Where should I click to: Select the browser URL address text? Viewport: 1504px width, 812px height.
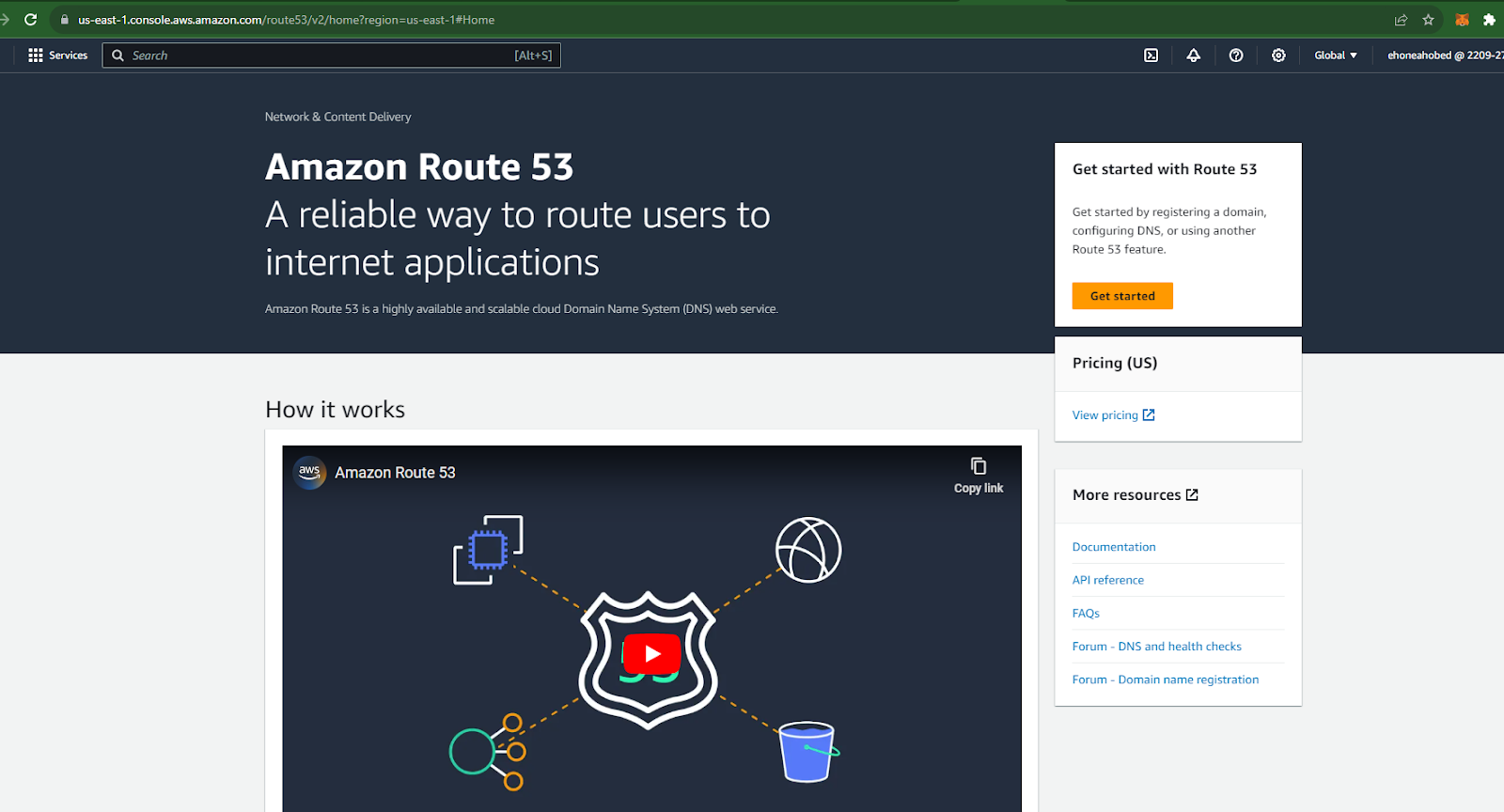(286, 20)
